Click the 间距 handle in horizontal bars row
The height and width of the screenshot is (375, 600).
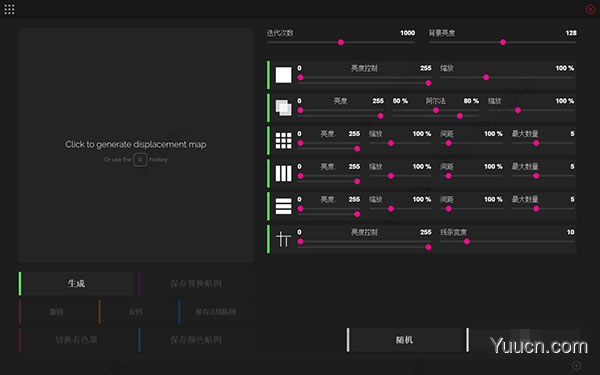(448, 209)
